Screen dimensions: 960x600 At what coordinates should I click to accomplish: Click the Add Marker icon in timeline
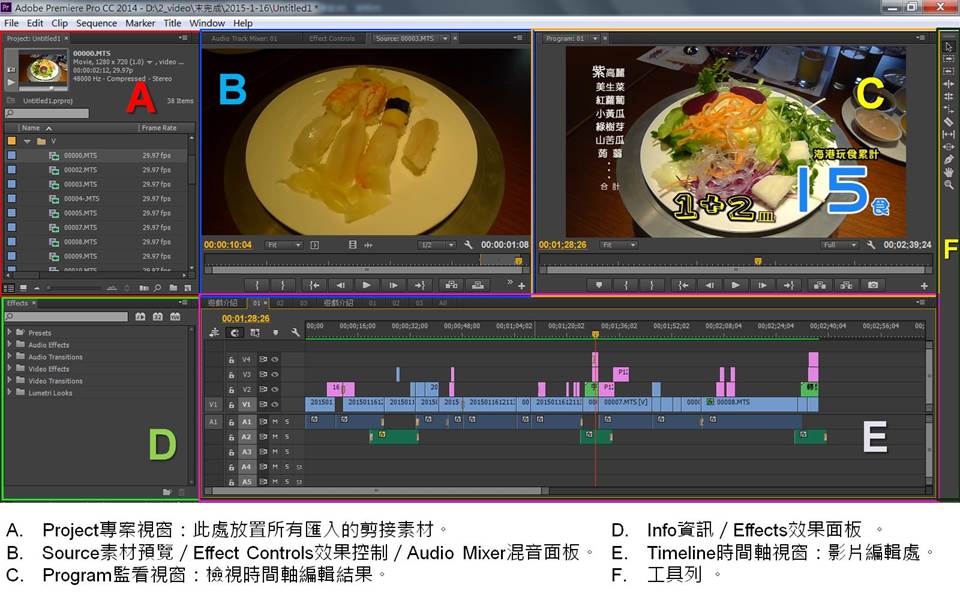coord(276,332)
